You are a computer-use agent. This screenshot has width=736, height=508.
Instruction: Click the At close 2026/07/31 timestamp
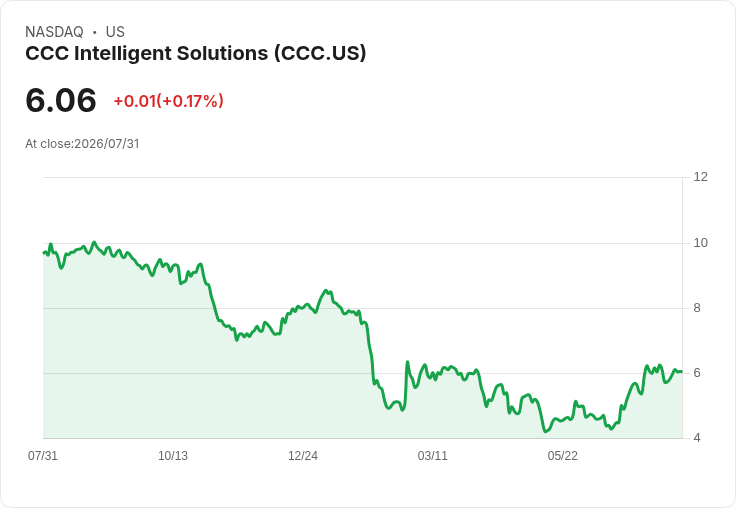[82, 144]
